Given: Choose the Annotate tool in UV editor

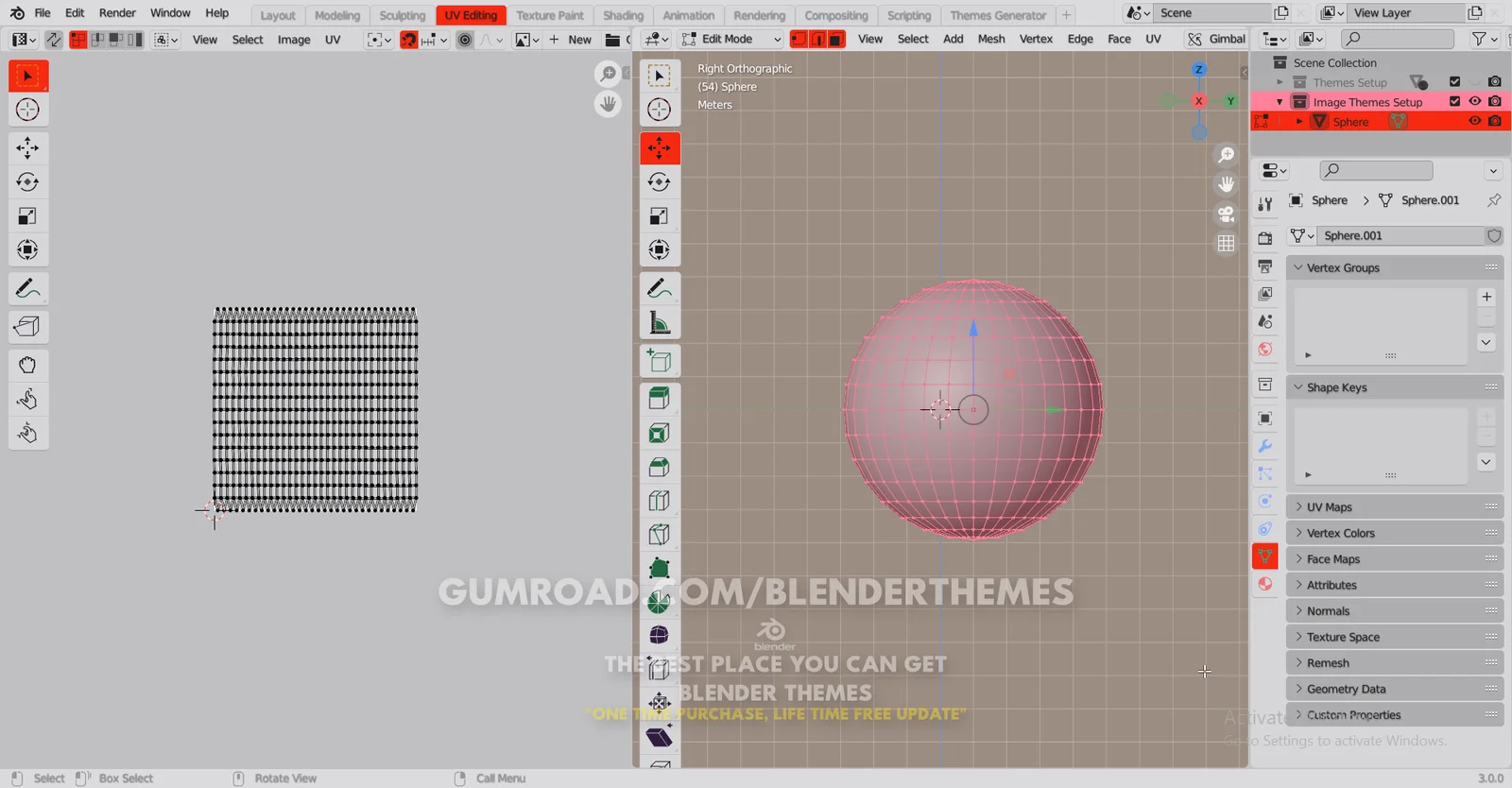Looking at the screenshot, I should (27, 289).
